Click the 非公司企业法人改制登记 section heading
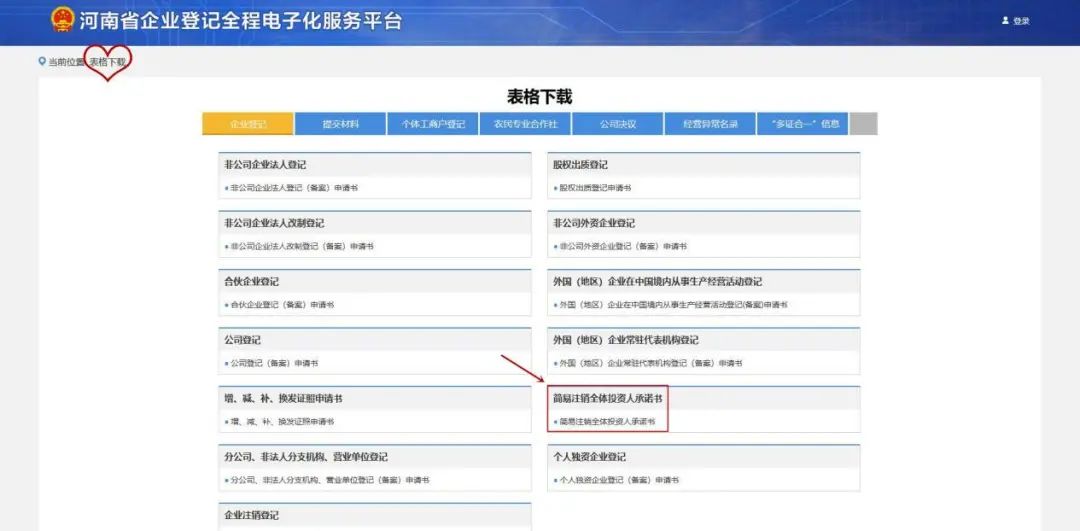Image resolution: width=1080 pixels, height=531 pixels. tap(274, 224)
